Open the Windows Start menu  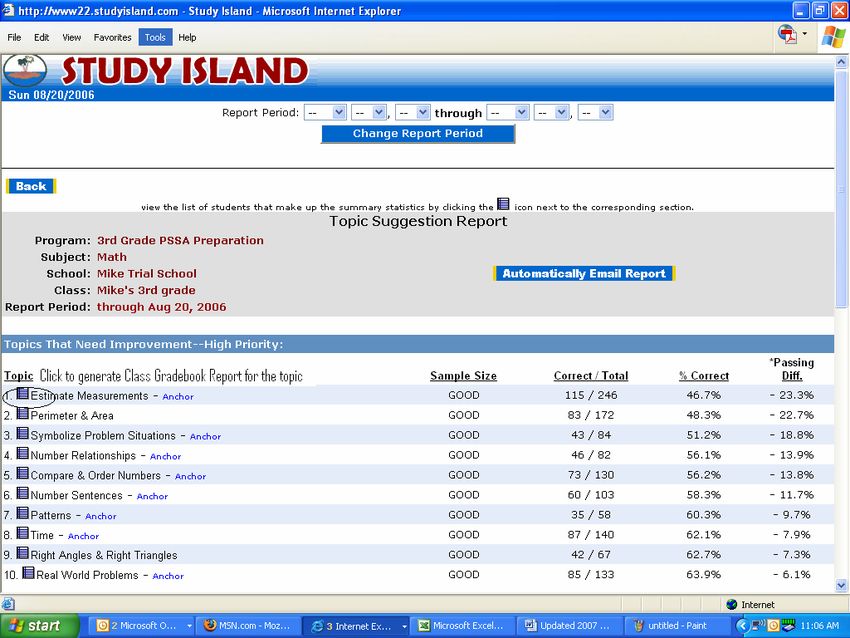pos(39,626)
